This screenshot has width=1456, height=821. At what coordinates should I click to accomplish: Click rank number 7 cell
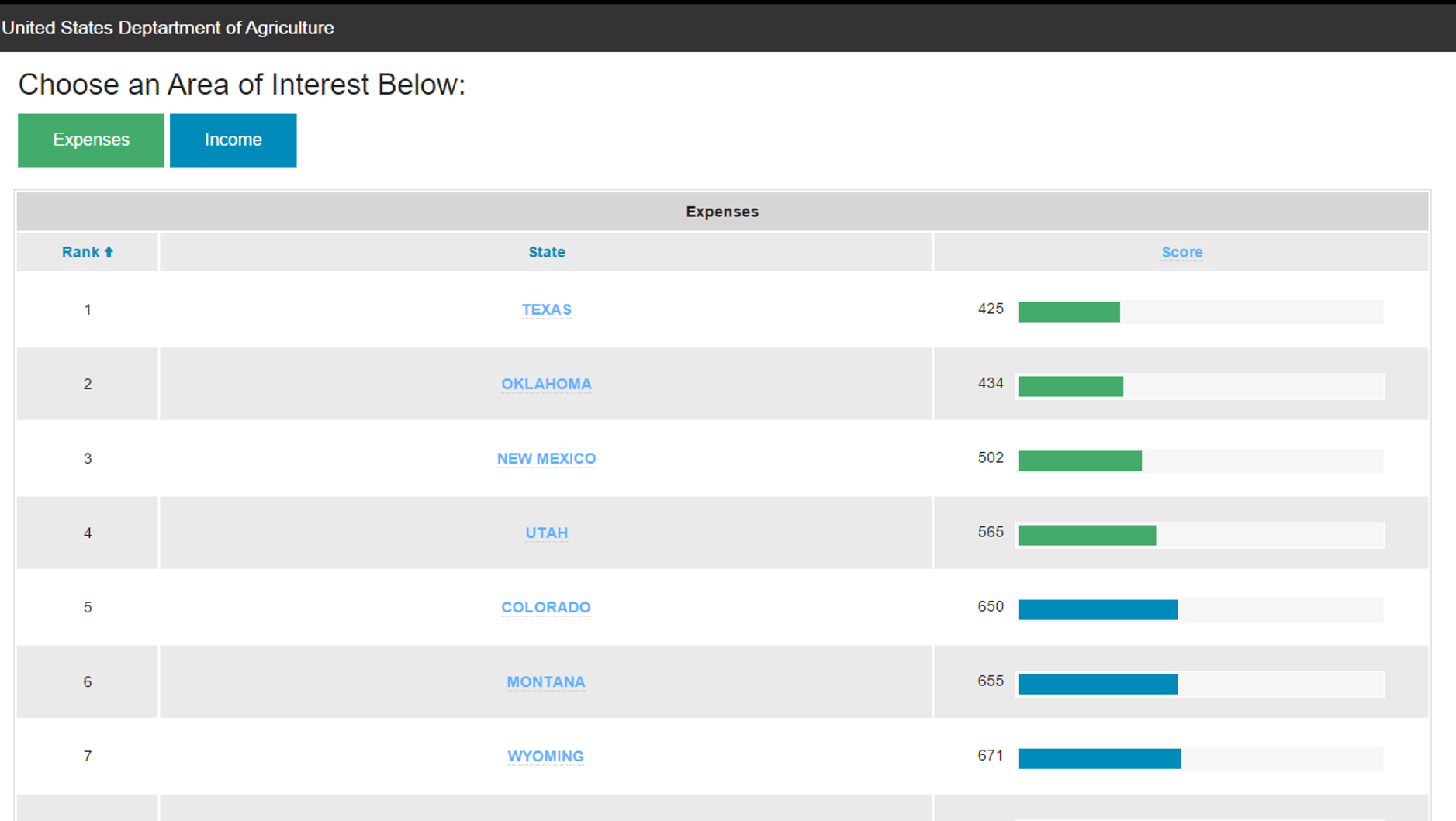(x=88, y=756)
